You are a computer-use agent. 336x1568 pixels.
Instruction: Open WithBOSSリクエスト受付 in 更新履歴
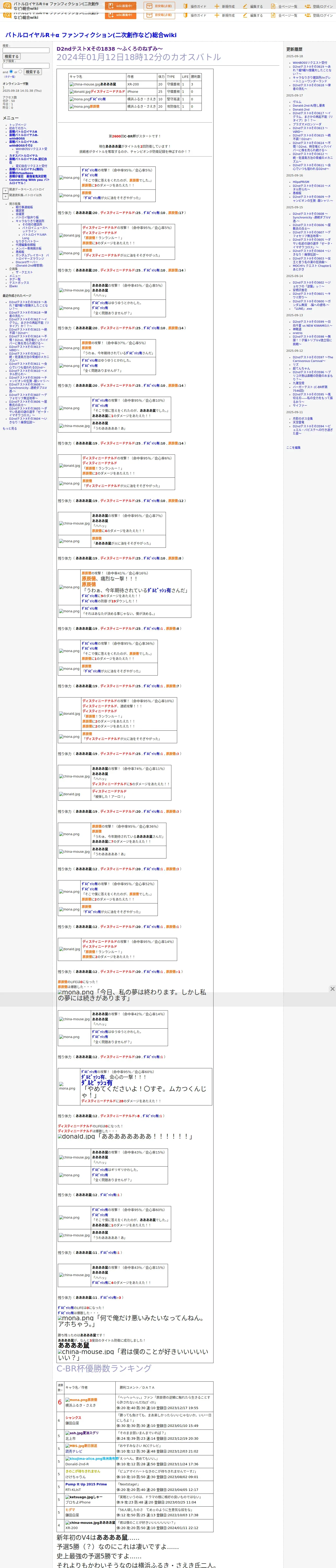pyautogui.click(x=310, y=63)
